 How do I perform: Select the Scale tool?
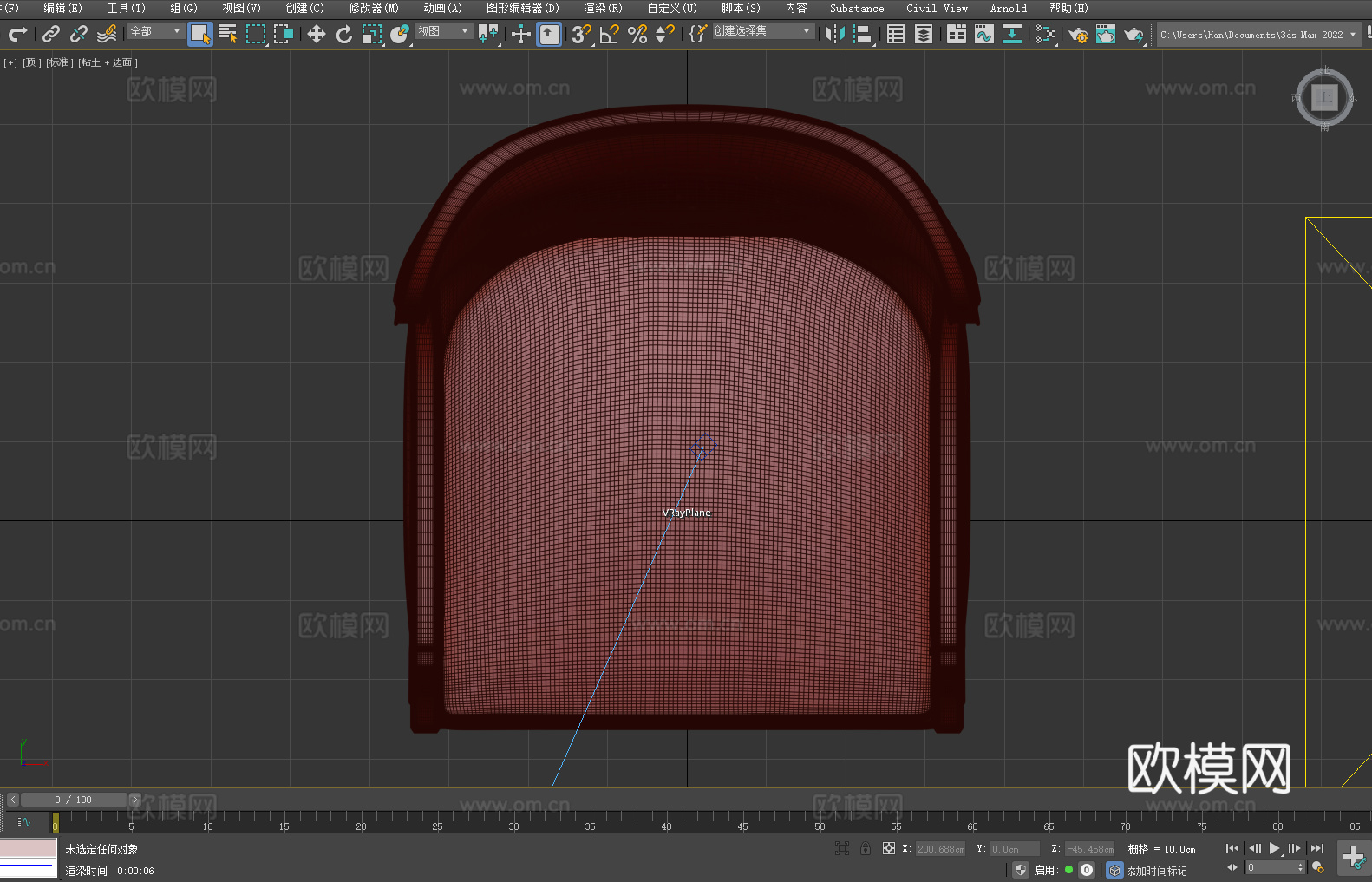(x=372, y=34)
